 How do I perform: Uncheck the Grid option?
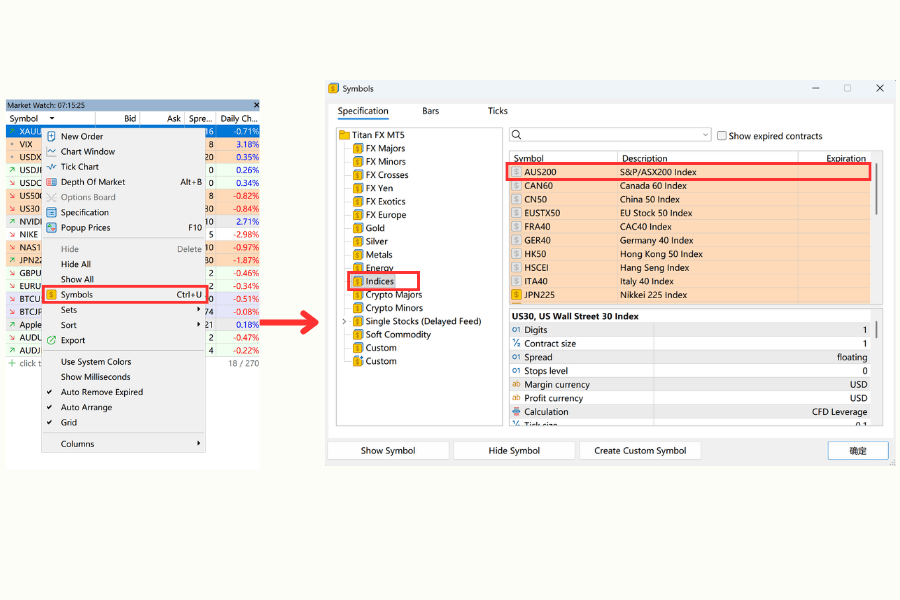pyautogui.click(x=50, y=422)
